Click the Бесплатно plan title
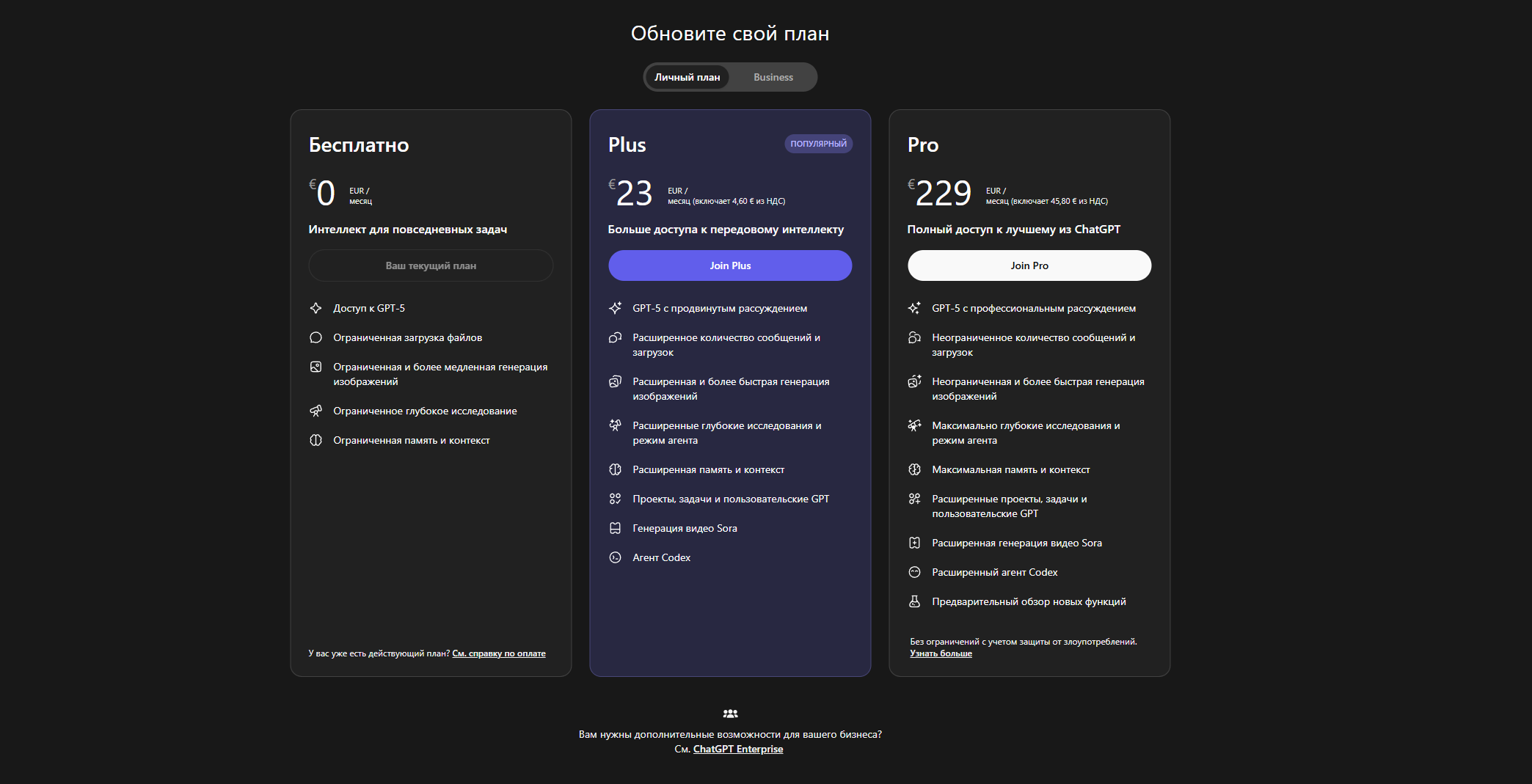Screen dimensions: 1532x784 point(359,145)
